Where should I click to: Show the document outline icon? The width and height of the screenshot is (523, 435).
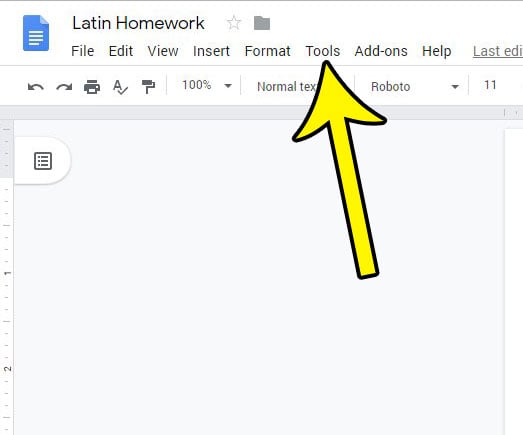43,161
